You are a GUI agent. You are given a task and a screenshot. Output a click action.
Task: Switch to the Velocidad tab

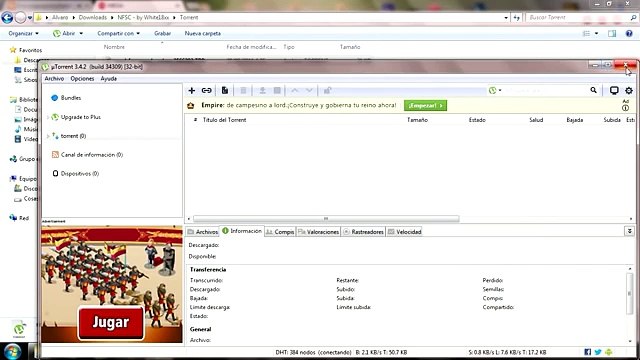coord(404,231)
